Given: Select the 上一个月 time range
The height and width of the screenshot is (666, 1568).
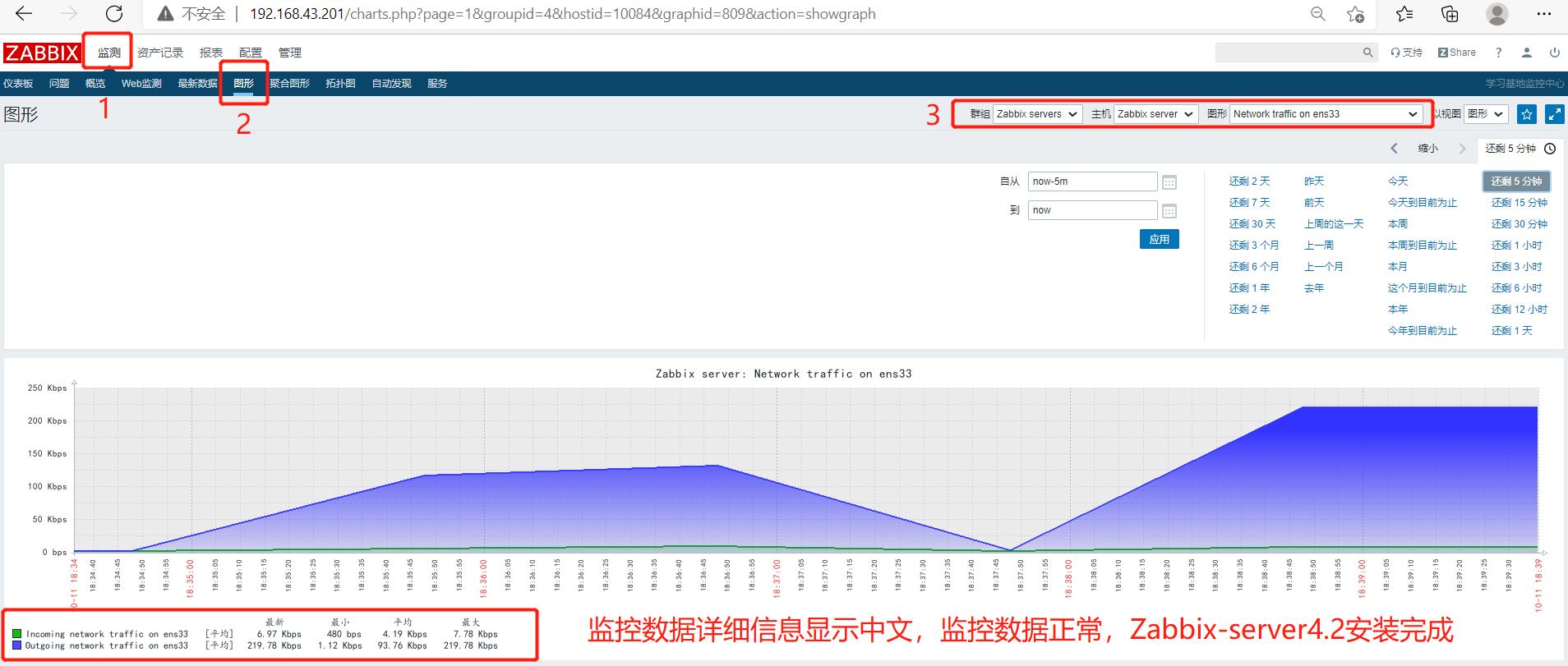Looking at the screenshot, I should point(1324,267).
